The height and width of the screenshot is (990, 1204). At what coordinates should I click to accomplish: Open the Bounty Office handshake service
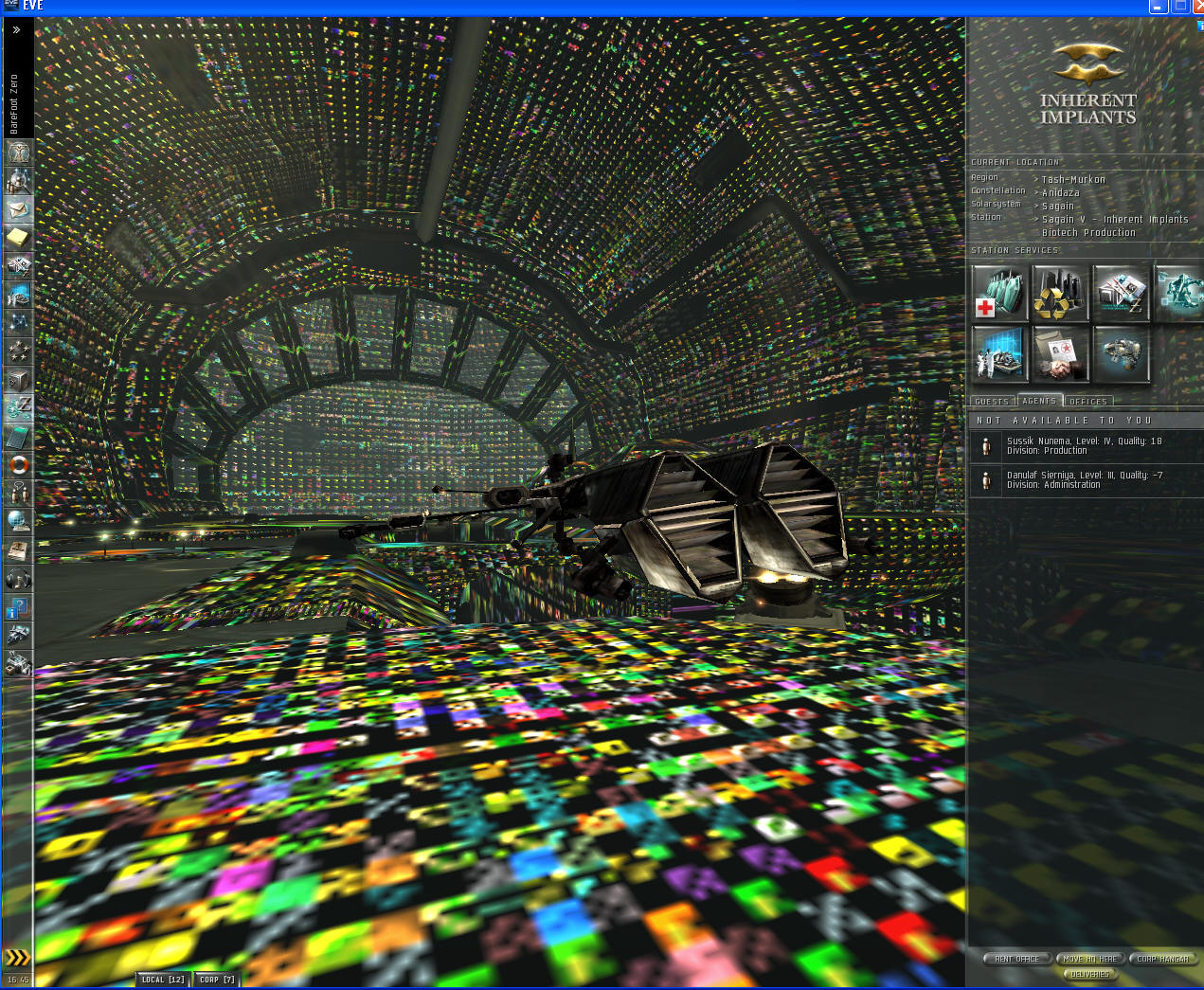1059,353
